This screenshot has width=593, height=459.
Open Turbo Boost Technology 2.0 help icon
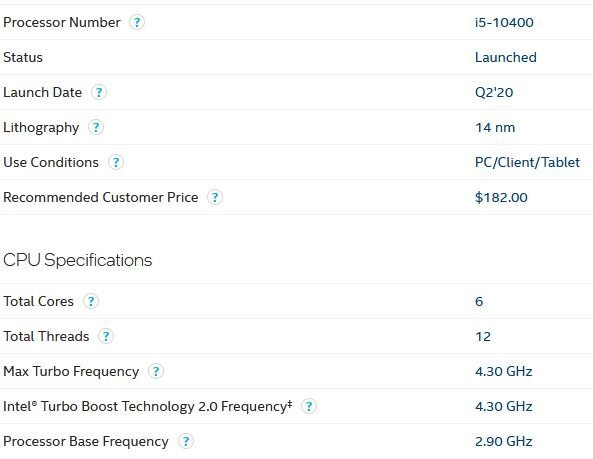pyautogui.click(x=309, y=406)
